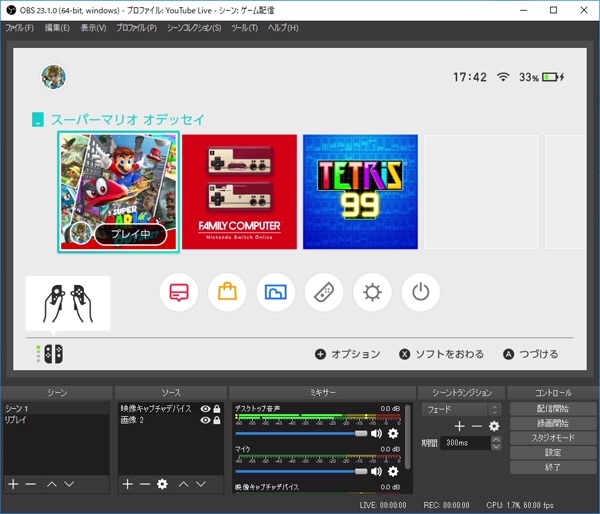This screenshot has height=514, width=600.
Task: Move source up with arrow icon
Action: pos(184,484)
